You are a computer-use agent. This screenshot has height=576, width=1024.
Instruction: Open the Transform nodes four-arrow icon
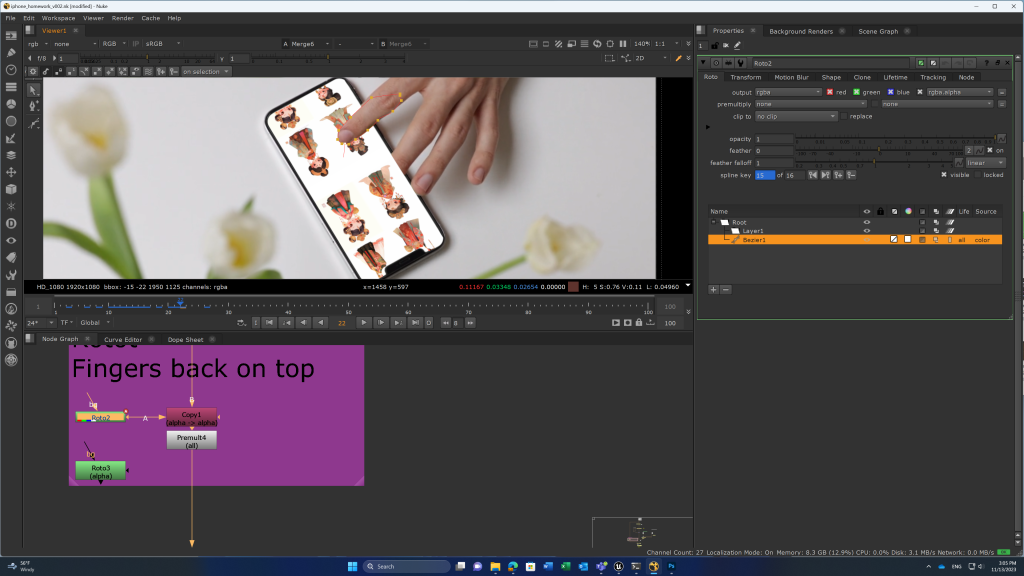(11, 172)
